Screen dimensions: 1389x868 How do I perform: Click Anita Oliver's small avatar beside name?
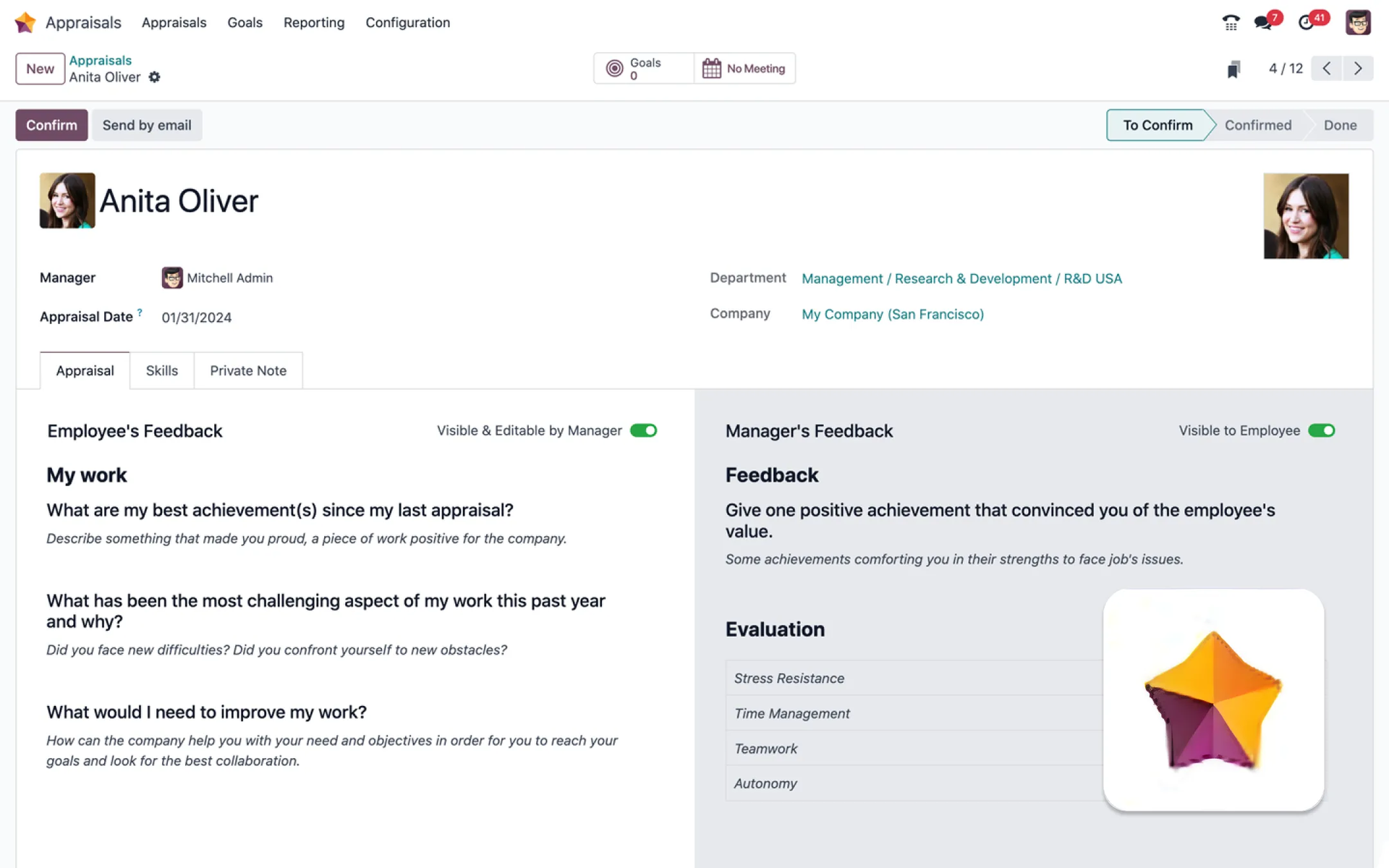(67, 200)
